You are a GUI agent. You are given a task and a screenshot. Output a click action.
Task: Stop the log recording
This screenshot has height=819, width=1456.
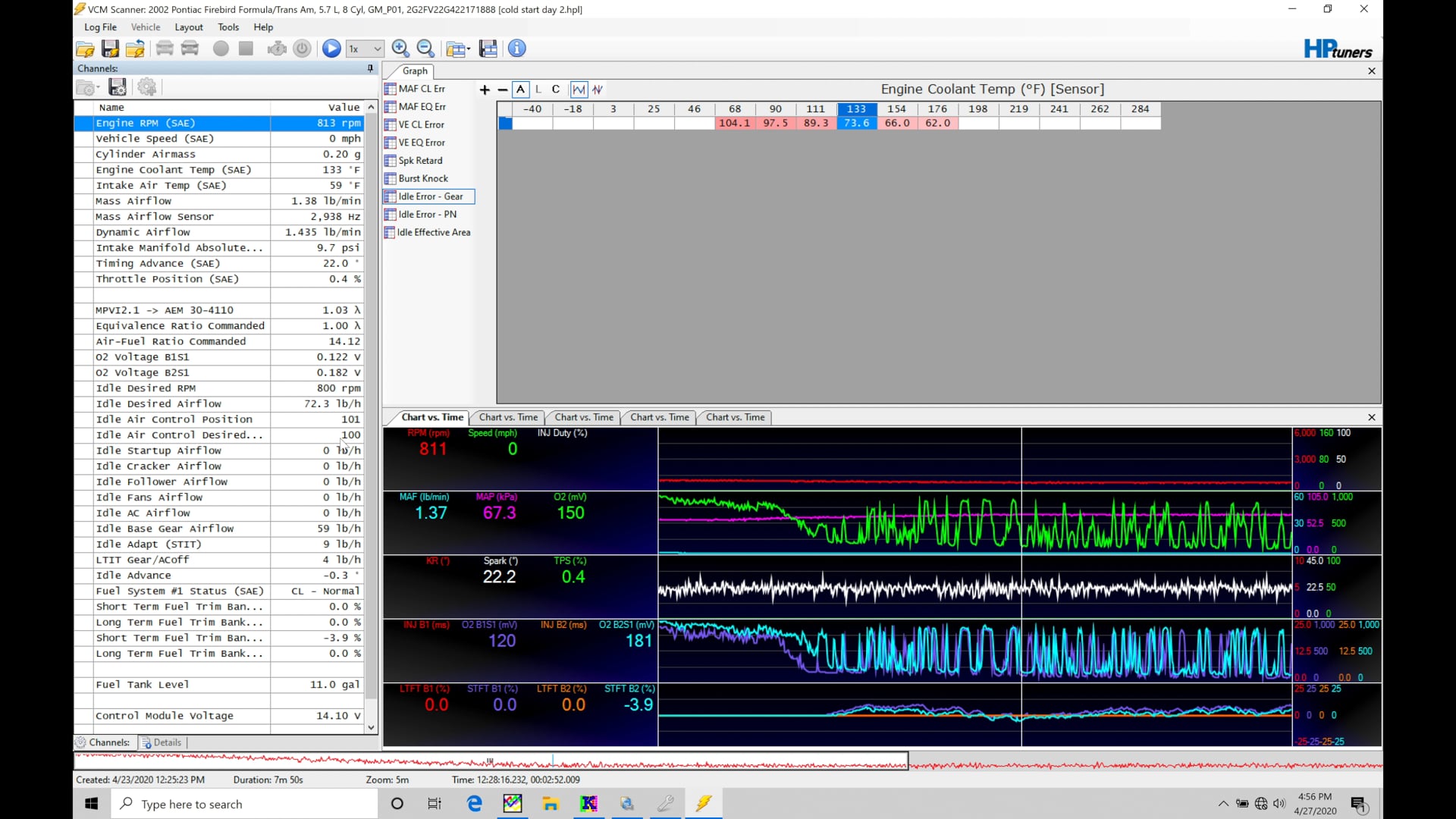245,48
